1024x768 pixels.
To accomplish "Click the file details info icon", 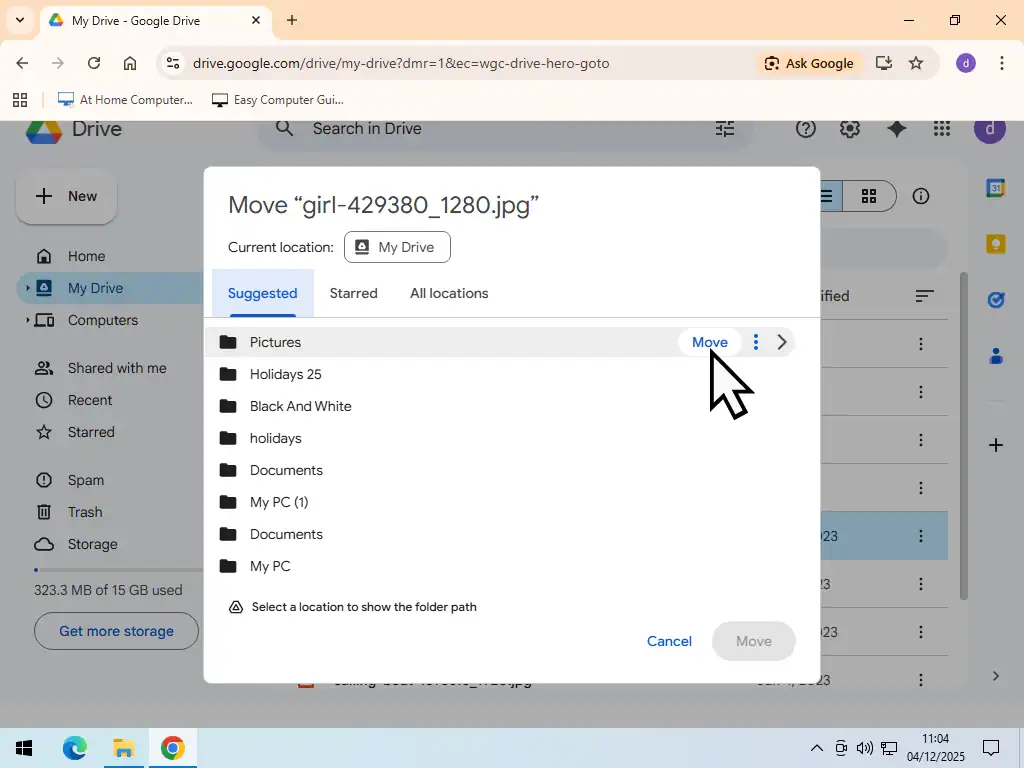I will 920,196.
